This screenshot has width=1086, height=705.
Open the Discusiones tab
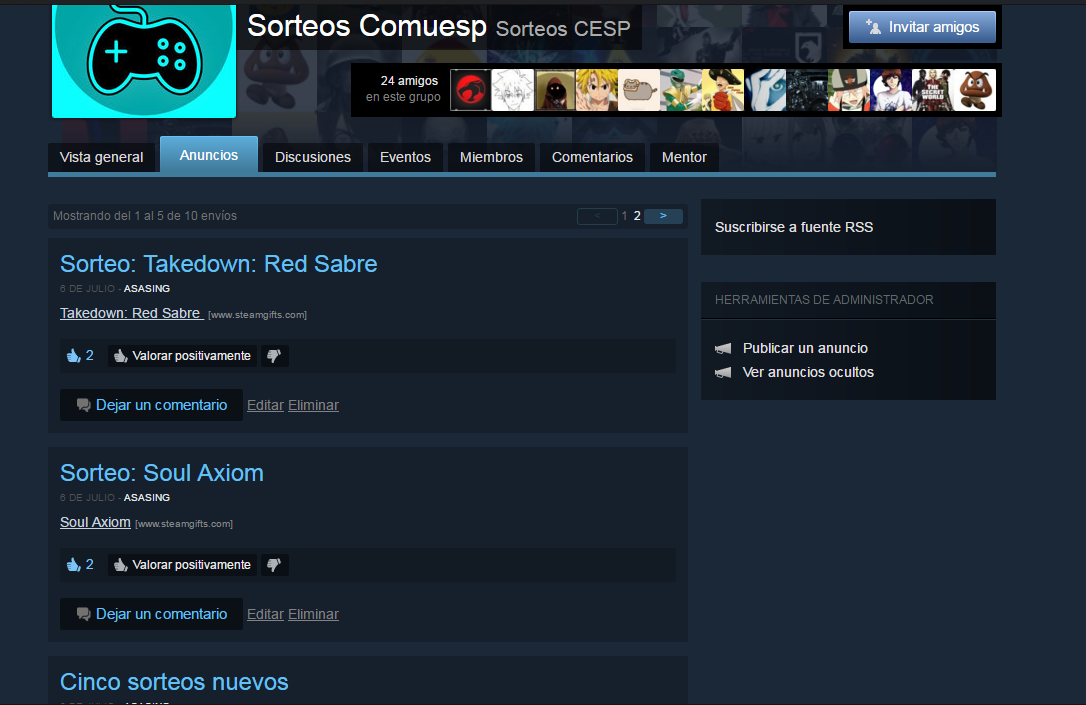pyautogui.click(x=312, y=157)
